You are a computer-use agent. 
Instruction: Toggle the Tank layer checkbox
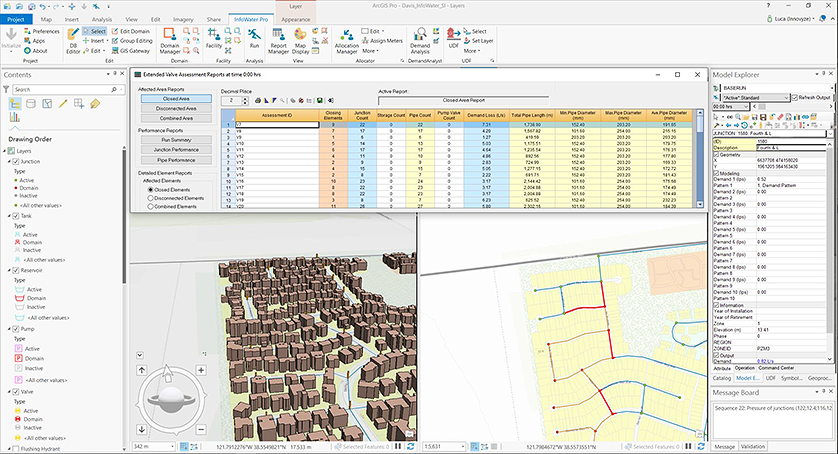point(16,216)
